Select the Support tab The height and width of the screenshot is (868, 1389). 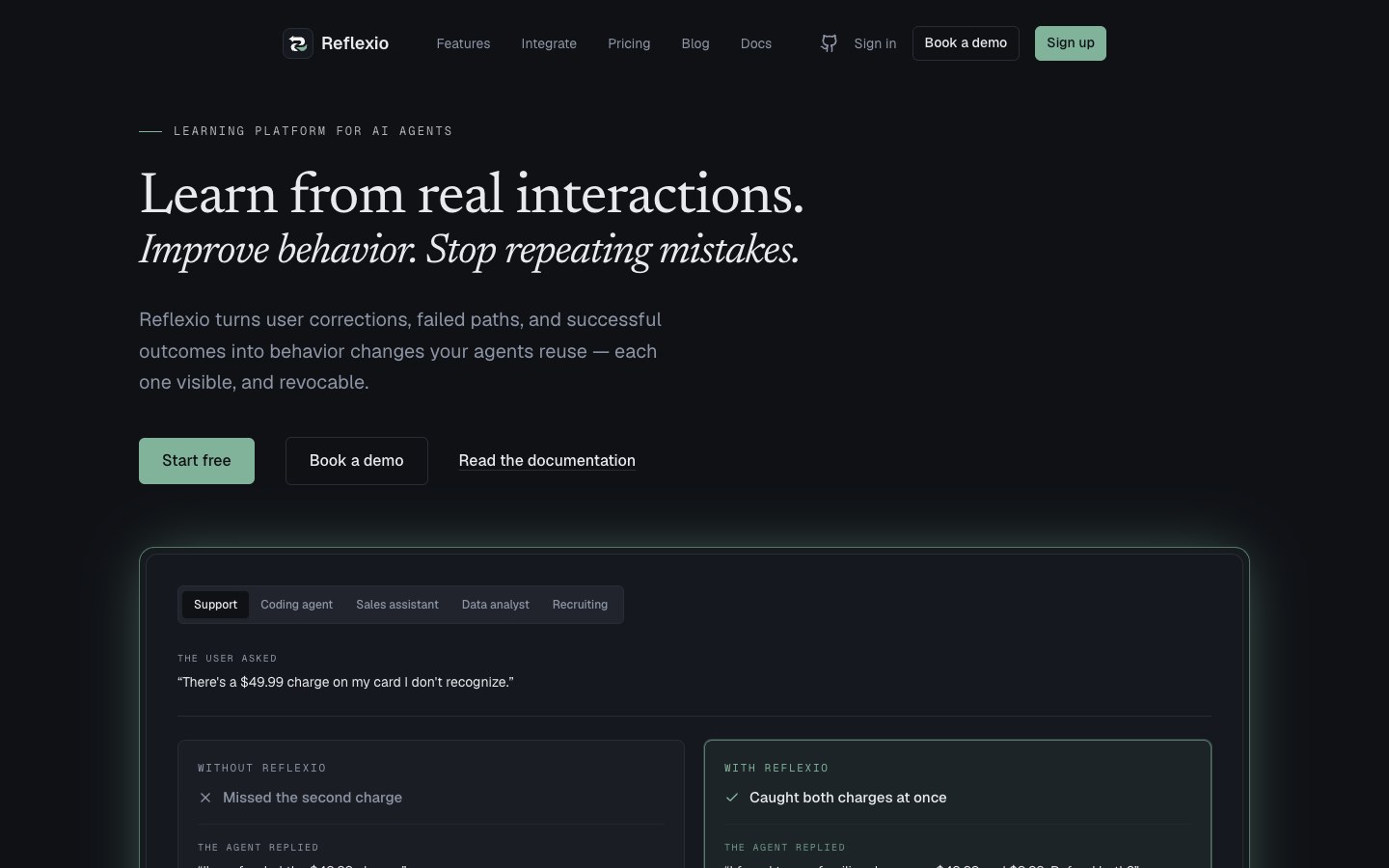[x=215, y=605]
